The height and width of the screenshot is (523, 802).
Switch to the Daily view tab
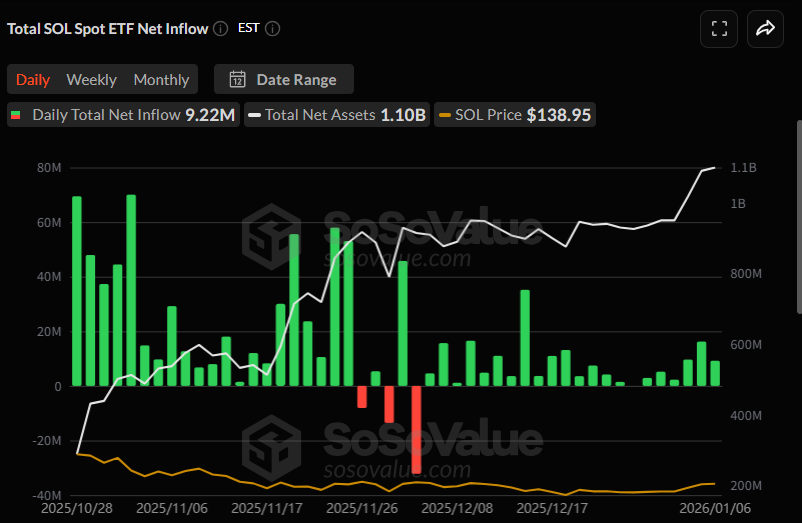pyautogui.click(x=33, y=79)
